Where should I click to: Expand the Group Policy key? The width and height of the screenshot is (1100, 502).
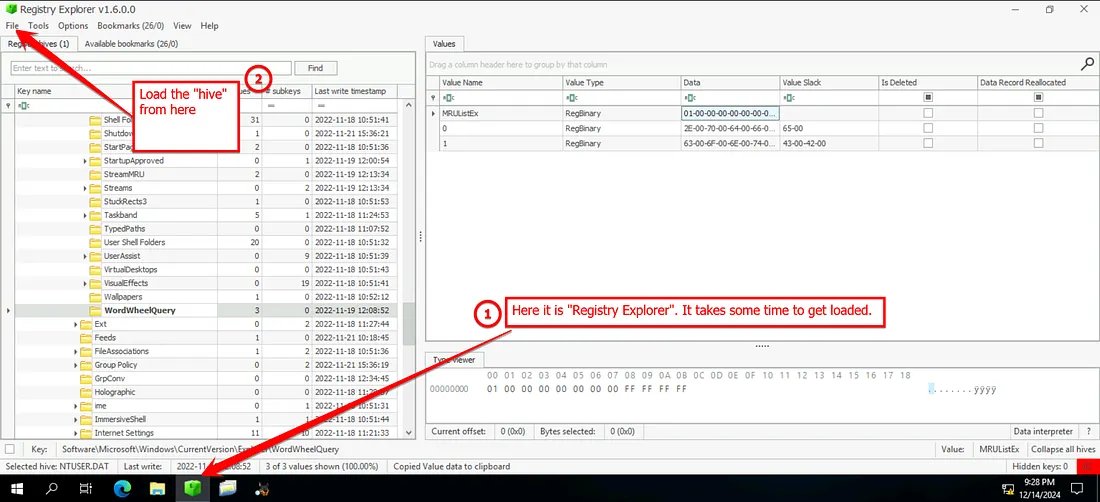pyautogui.click(x=76, y=365)
